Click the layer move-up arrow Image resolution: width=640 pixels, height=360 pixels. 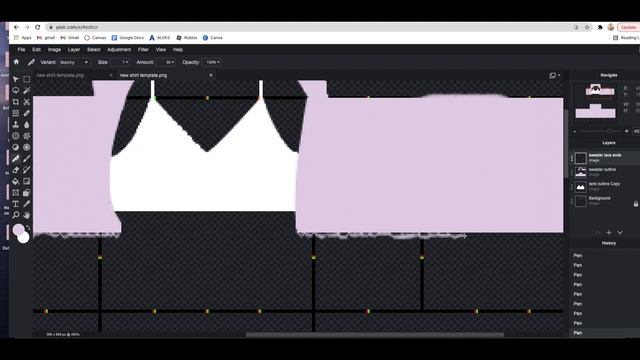click(x=598, y=232)
